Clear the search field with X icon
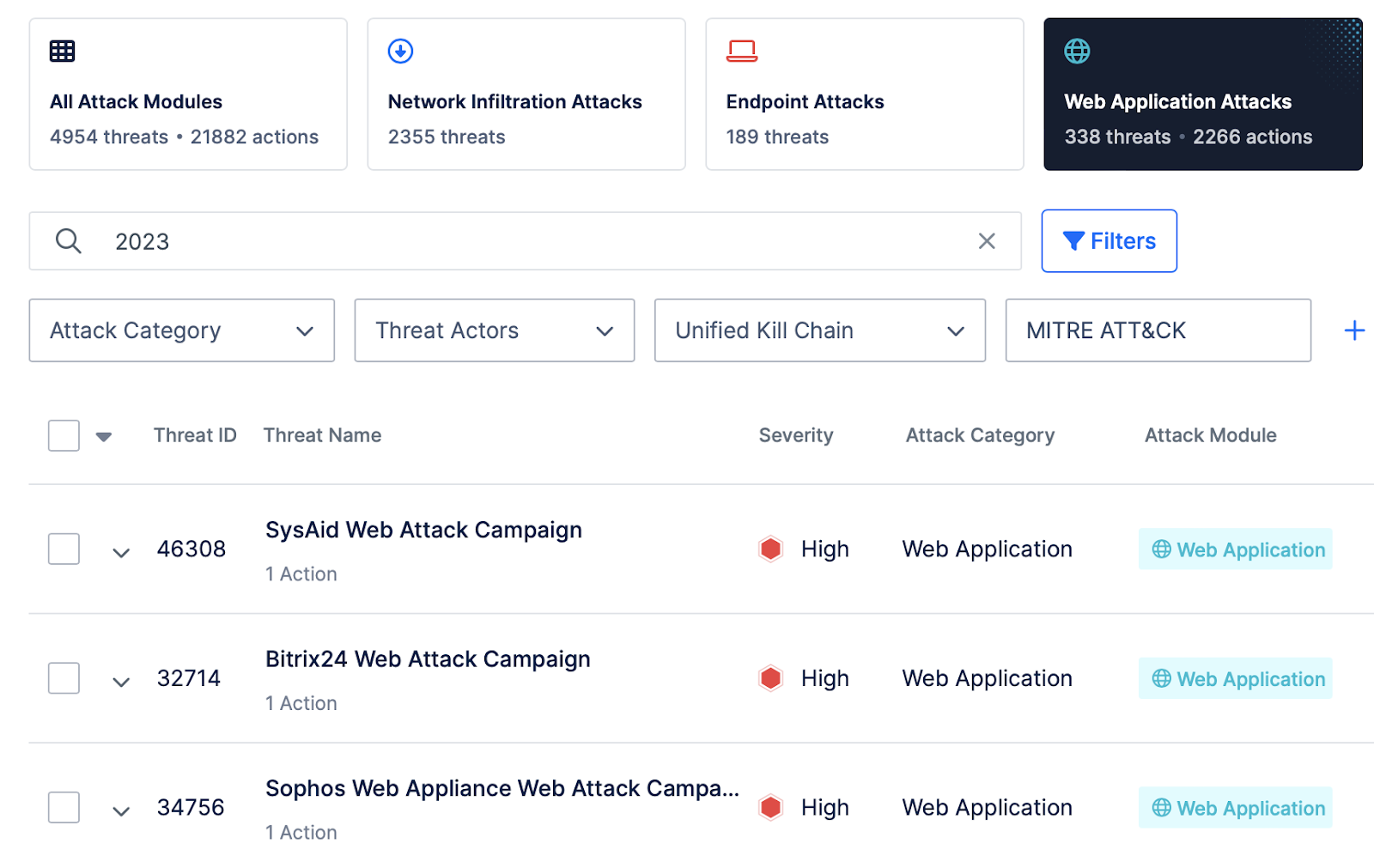The width and height of the screenshot is (1374, 868). click(x=987, y=241)
